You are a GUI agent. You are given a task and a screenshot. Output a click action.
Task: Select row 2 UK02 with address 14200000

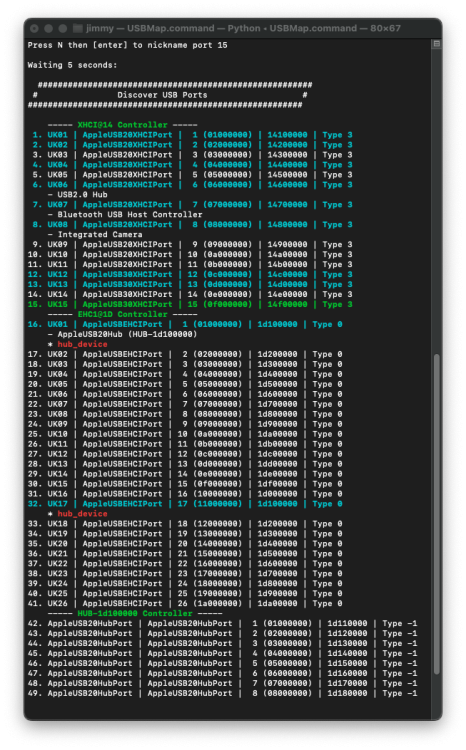pos(192,145)
